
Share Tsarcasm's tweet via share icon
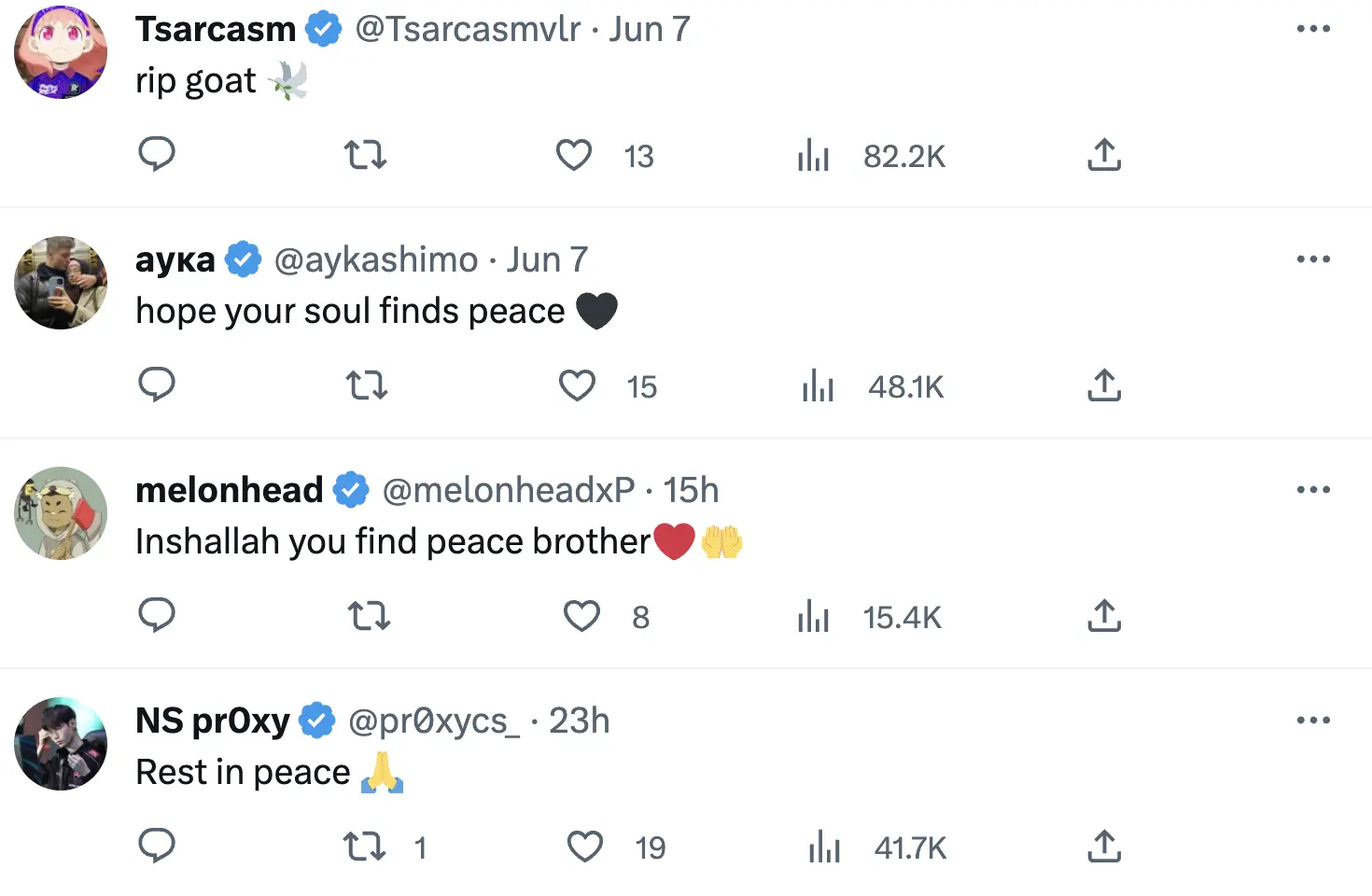[x=1104, y=155]
